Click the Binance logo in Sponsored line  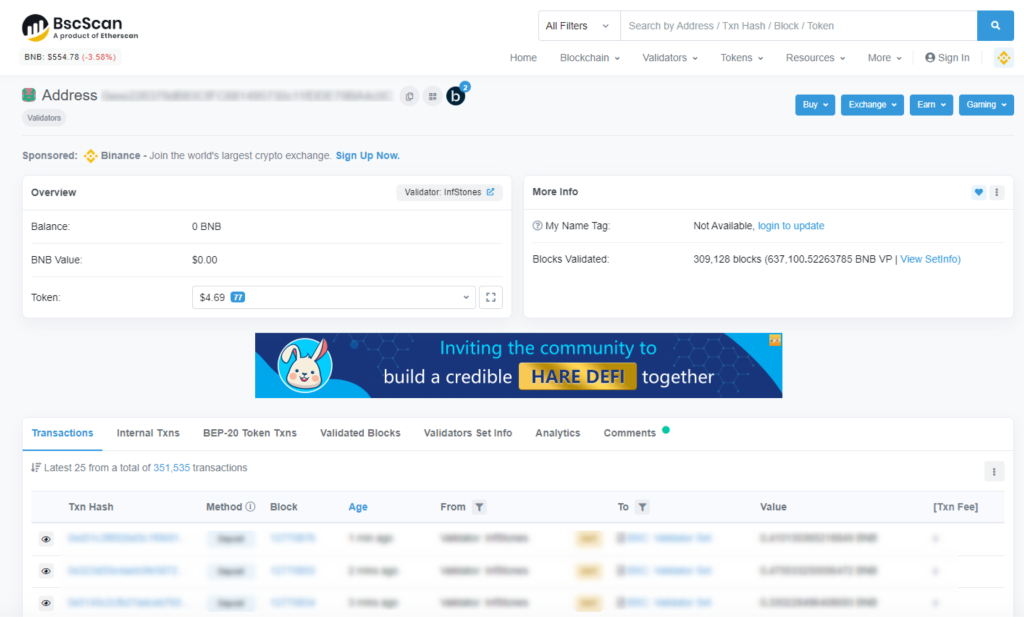click(x=91, y=155)
